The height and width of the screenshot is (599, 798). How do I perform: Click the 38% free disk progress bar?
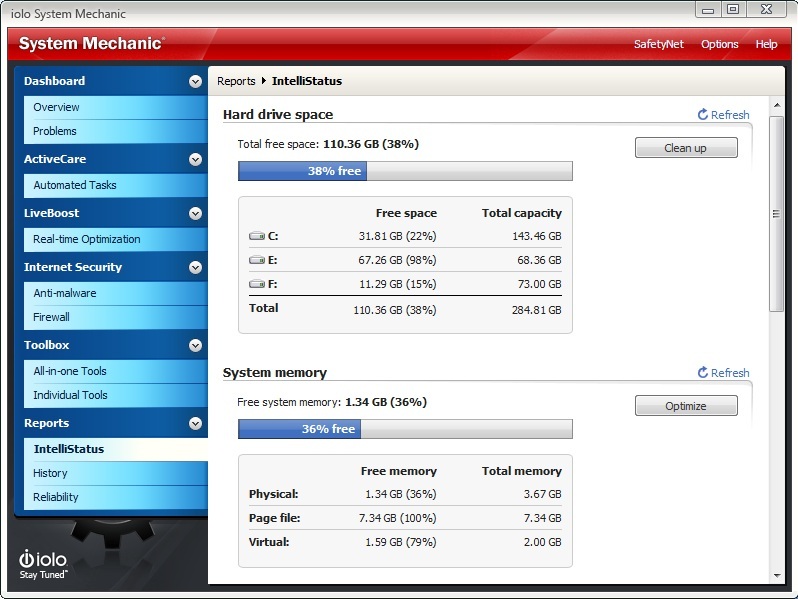point(405,171)
